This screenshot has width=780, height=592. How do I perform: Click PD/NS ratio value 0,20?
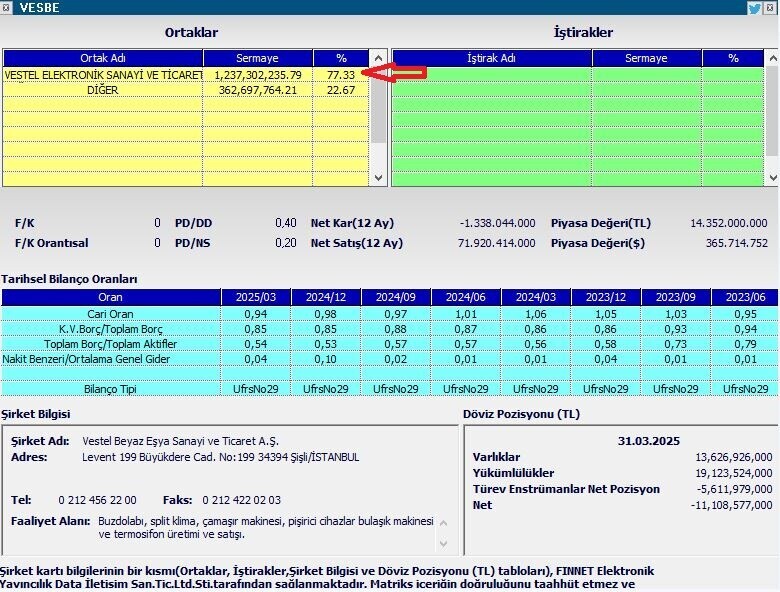click(286, 243)
